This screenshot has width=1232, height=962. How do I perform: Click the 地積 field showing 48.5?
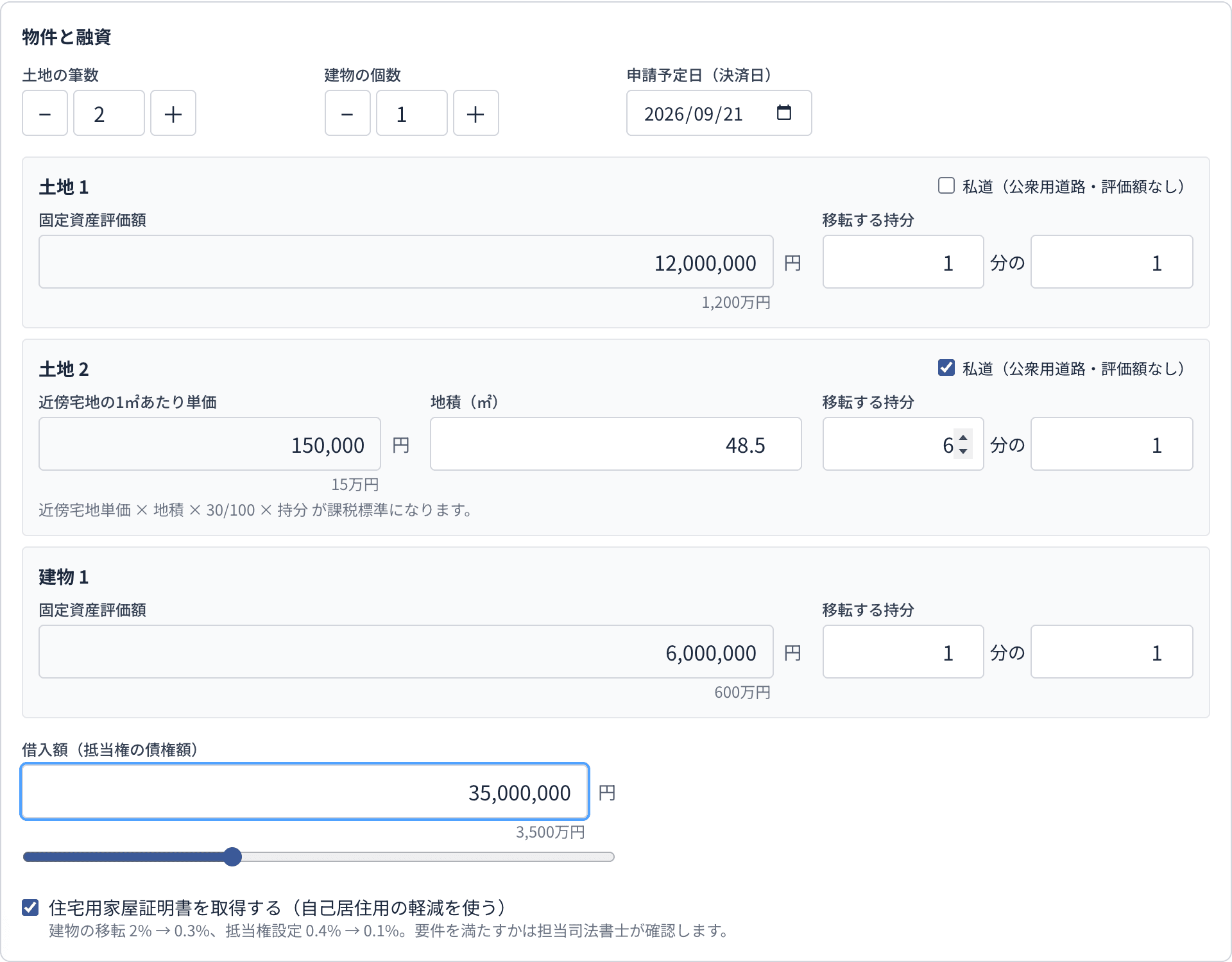tap(616, 444)
